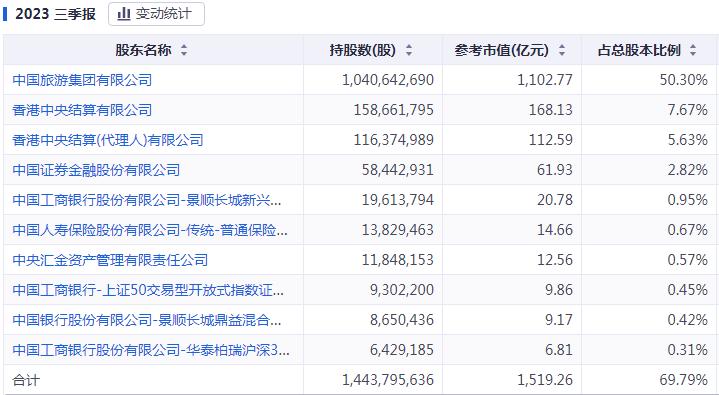Sort by 股东名称 column arrows

(x=184, y=50)
